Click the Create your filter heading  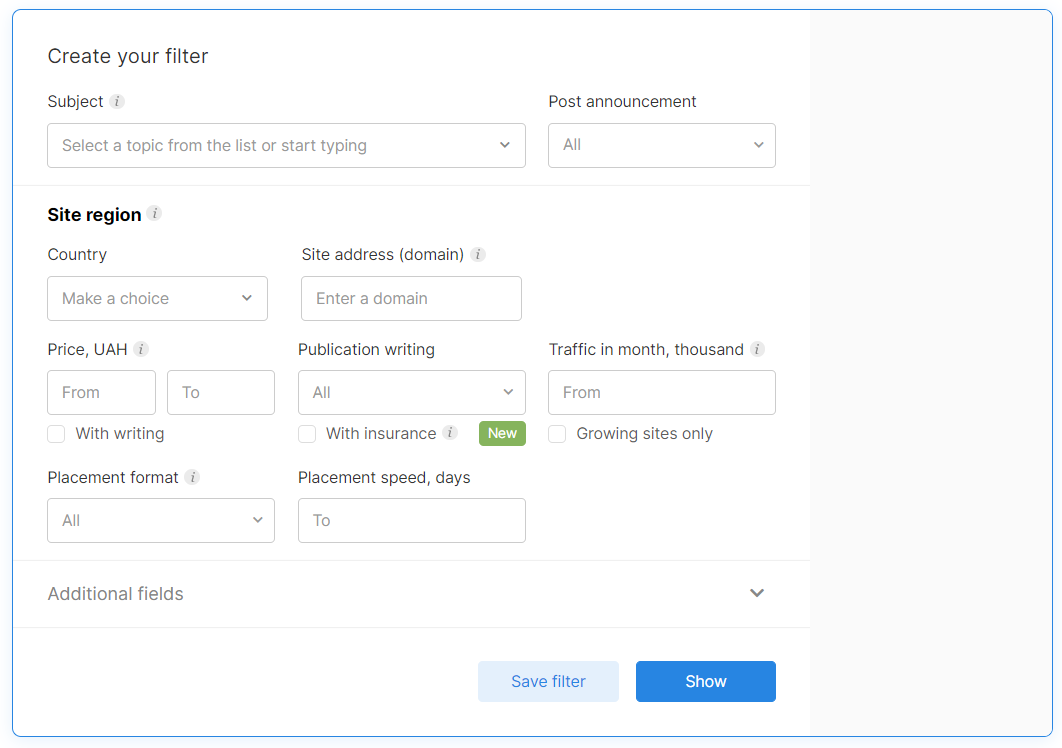coord(128,56)
